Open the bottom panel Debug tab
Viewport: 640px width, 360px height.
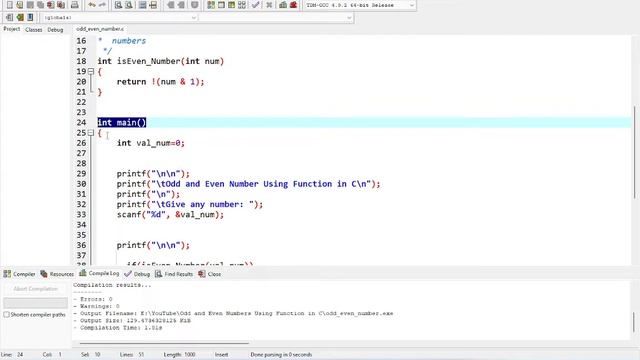click(x=137, y=274)
